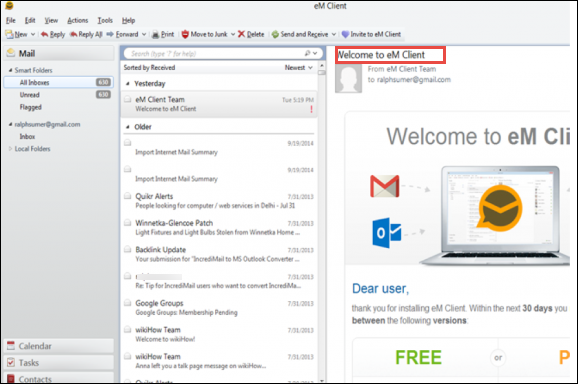The image size is (578, 384).
Task: Open the wikiHow Team Welcome to wikiHow email
Action: (219, 334)
